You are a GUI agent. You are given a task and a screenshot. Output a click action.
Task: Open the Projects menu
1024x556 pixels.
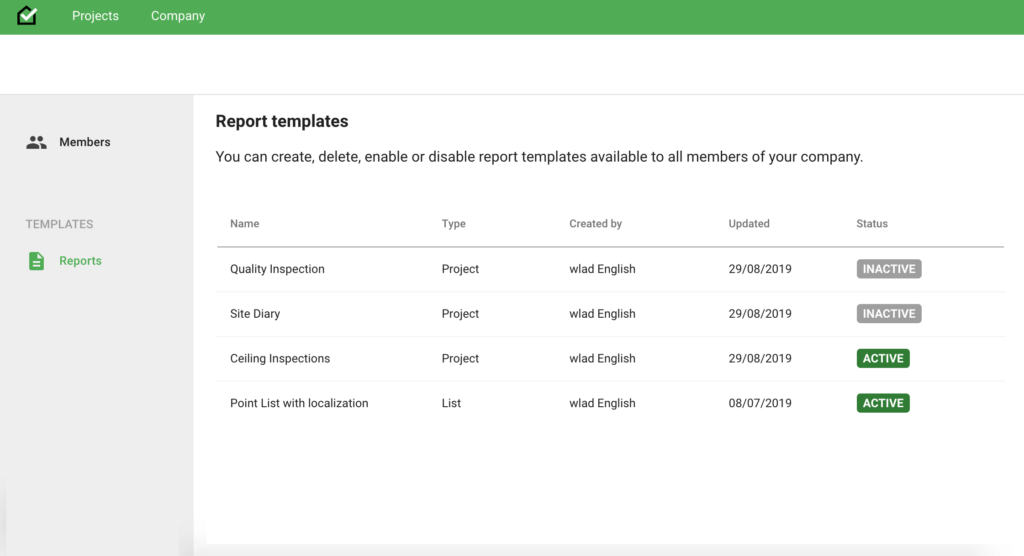pos(95,16)
